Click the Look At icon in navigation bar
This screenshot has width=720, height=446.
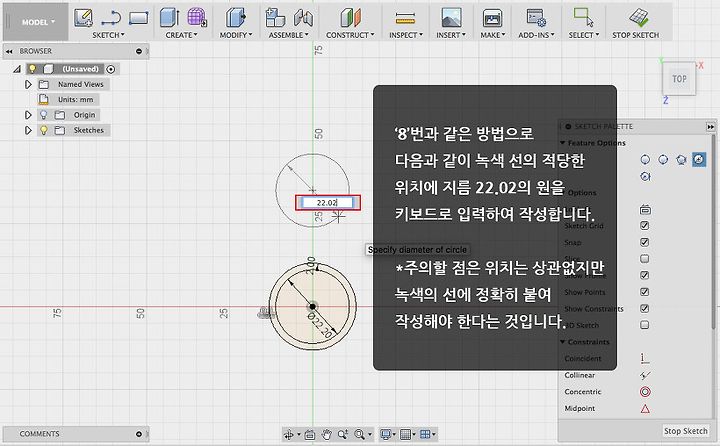tap(310, 434)
